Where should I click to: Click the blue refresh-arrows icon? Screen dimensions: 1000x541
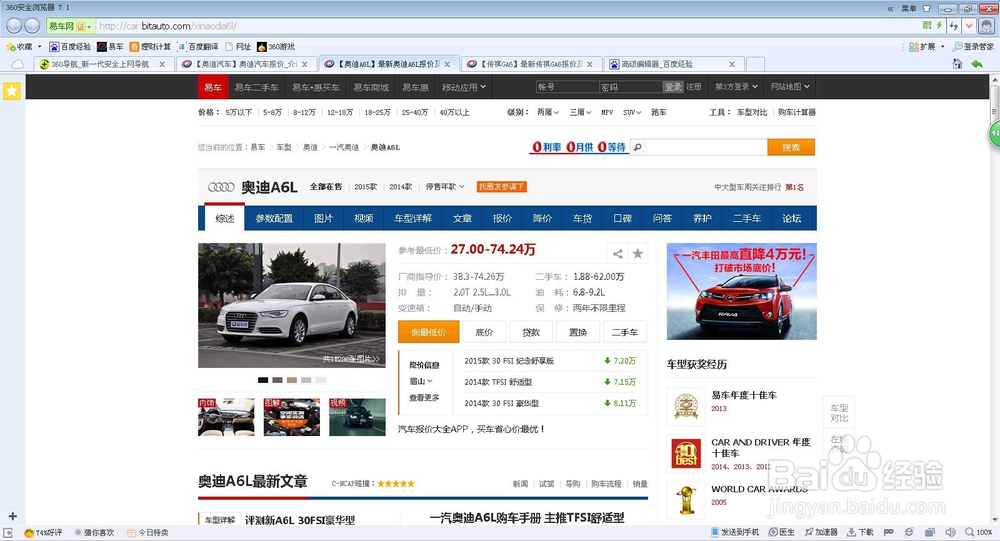pyautogui.click(x=954, y=26)
